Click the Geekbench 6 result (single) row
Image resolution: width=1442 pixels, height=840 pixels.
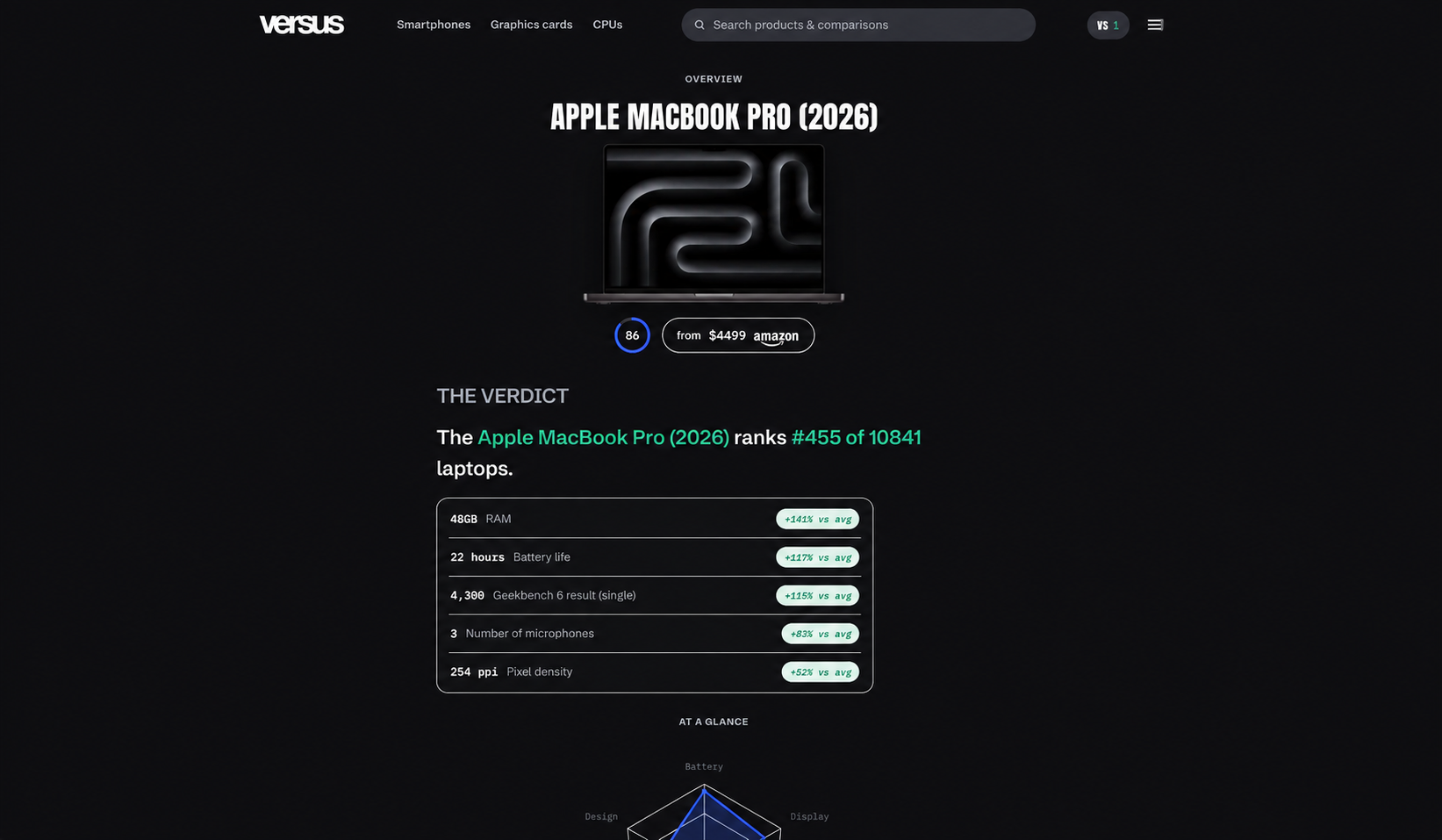[x=655, y=595]
